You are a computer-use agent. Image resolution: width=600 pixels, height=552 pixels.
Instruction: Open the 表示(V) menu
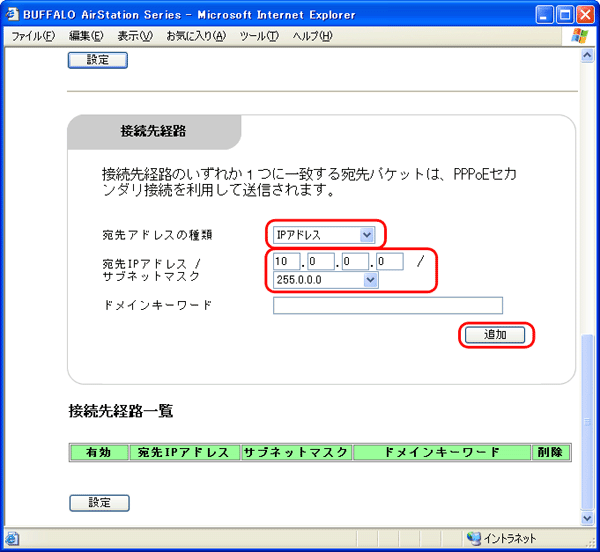point(135,36)
